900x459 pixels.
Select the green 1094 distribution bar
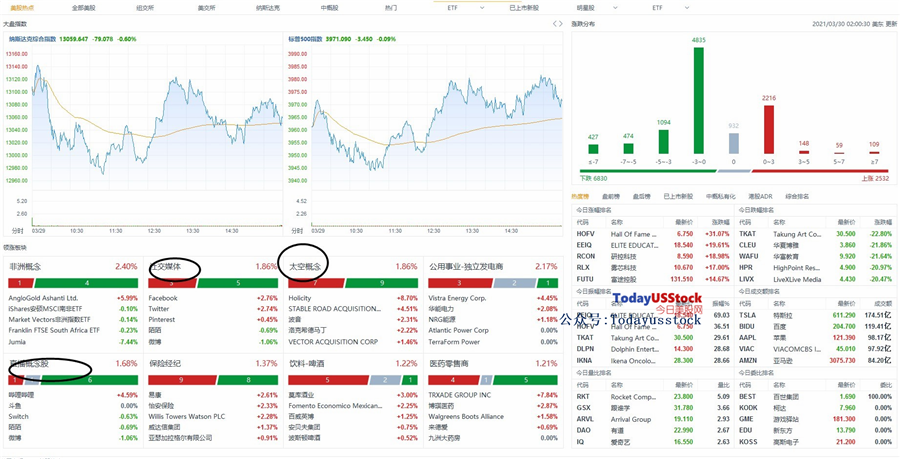tap(664, 142)
